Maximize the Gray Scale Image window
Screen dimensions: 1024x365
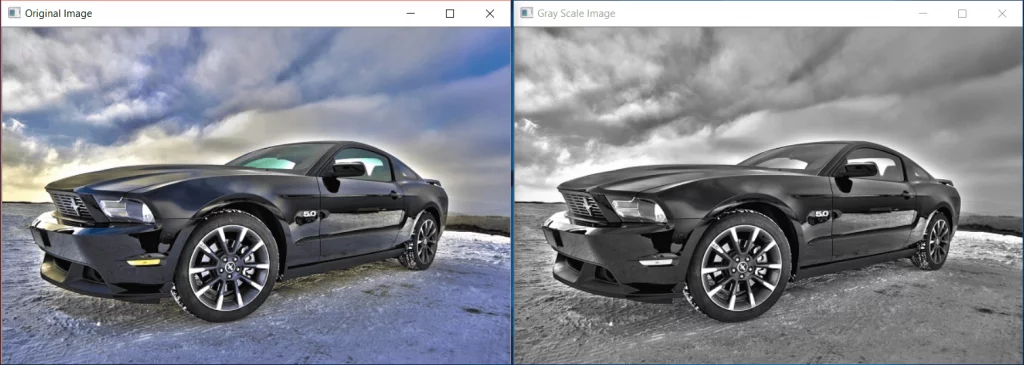[x=963, y=13]
